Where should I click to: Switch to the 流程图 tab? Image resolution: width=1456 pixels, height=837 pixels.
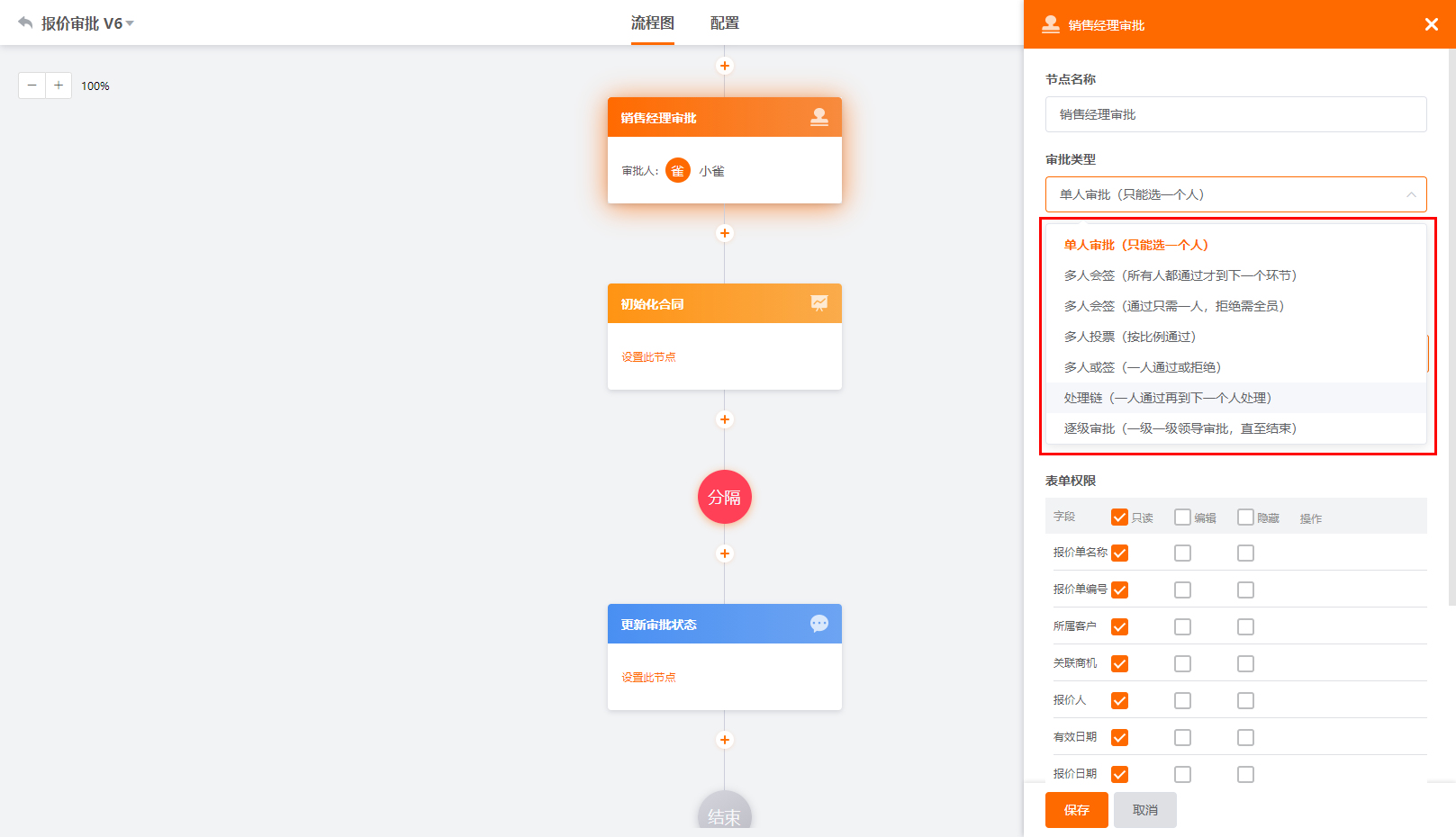652,23
